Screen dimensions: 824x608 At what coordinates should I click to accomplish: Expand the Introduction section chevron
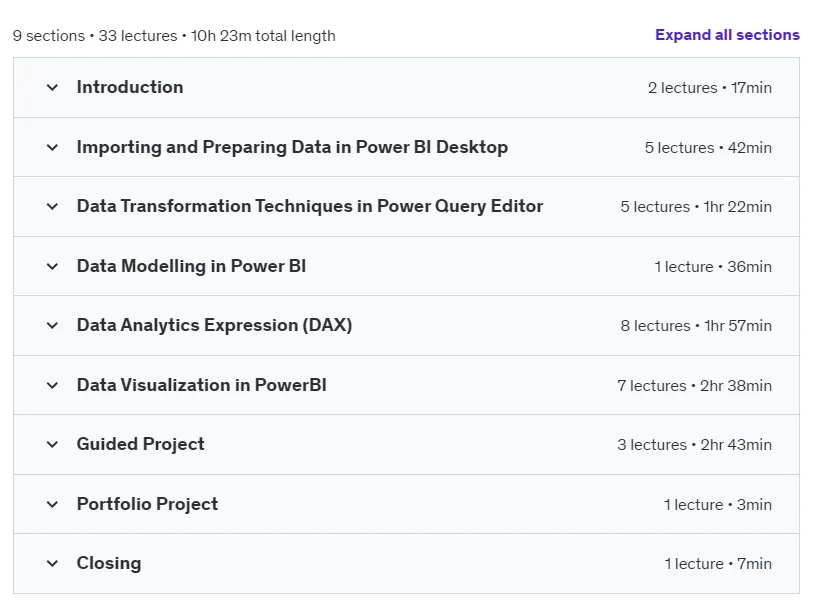tap(52, 87)
